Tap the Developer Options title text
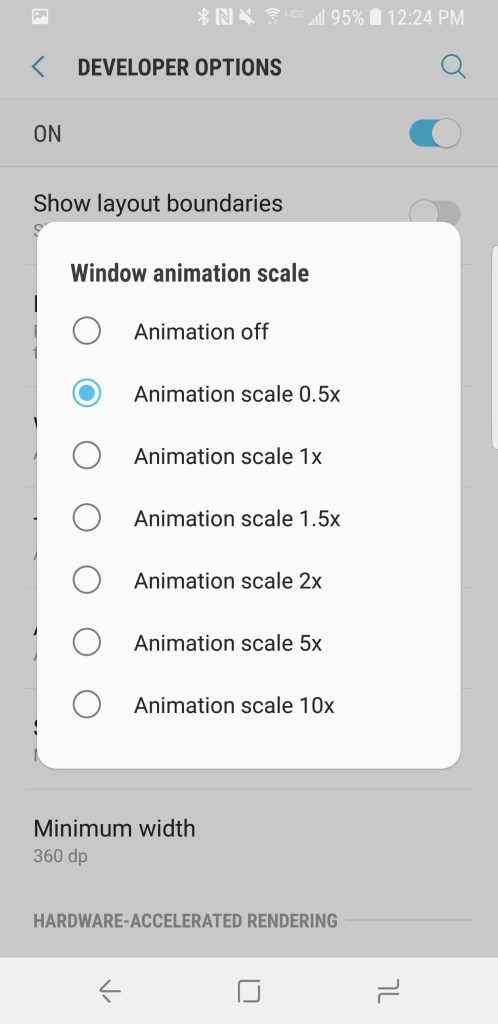The width and height of the screenshot is (498, 1024). tap(179, 67)
